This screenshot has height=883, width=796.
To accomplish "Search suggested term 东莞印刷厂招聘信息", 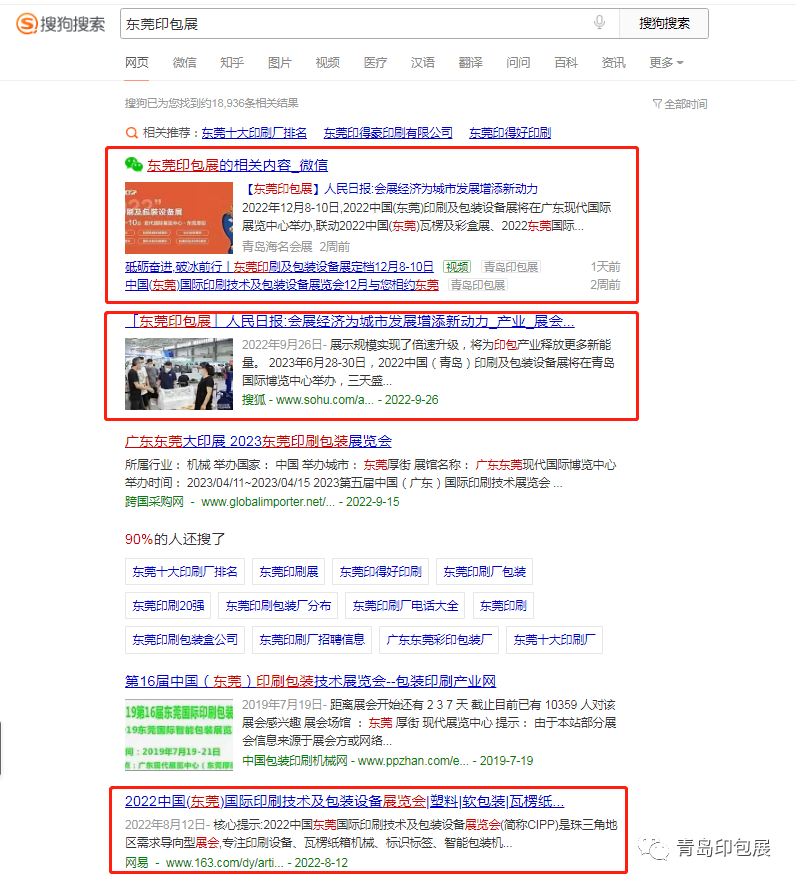I will click(x=312, y=640).
